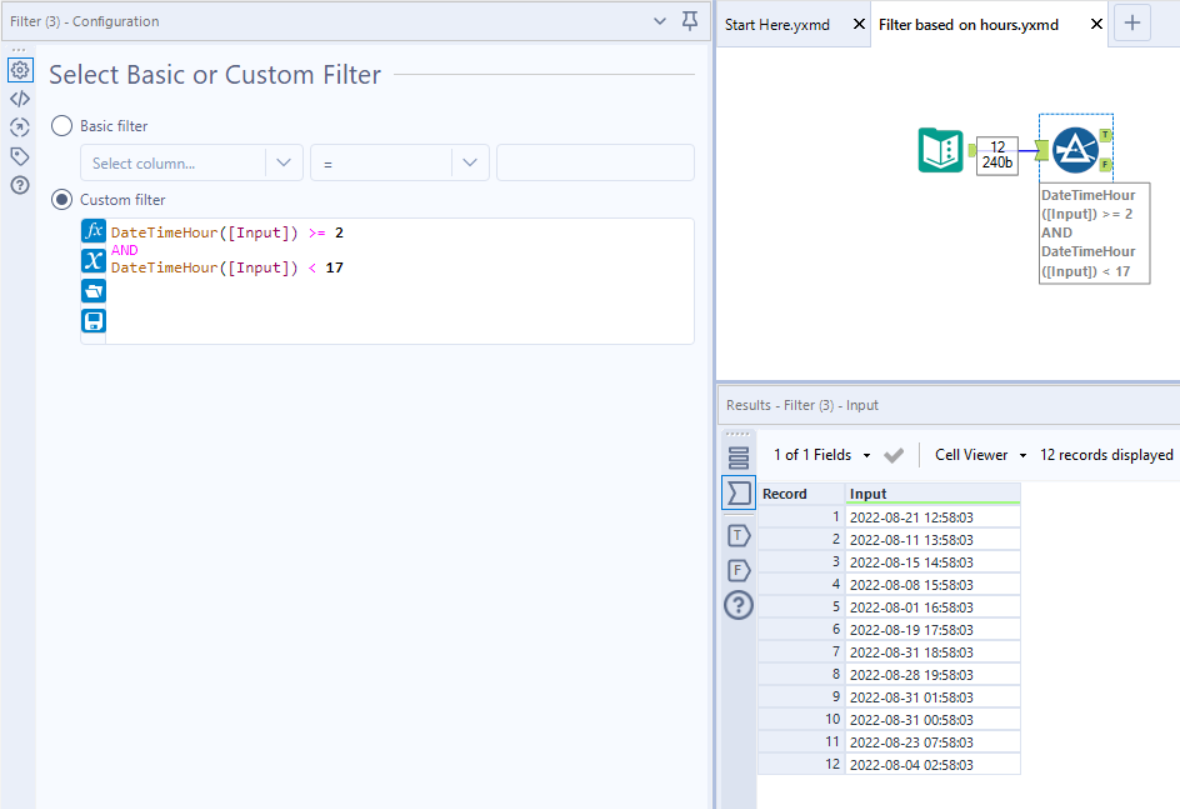Open the Select column dropdown

tap(283, 162)
